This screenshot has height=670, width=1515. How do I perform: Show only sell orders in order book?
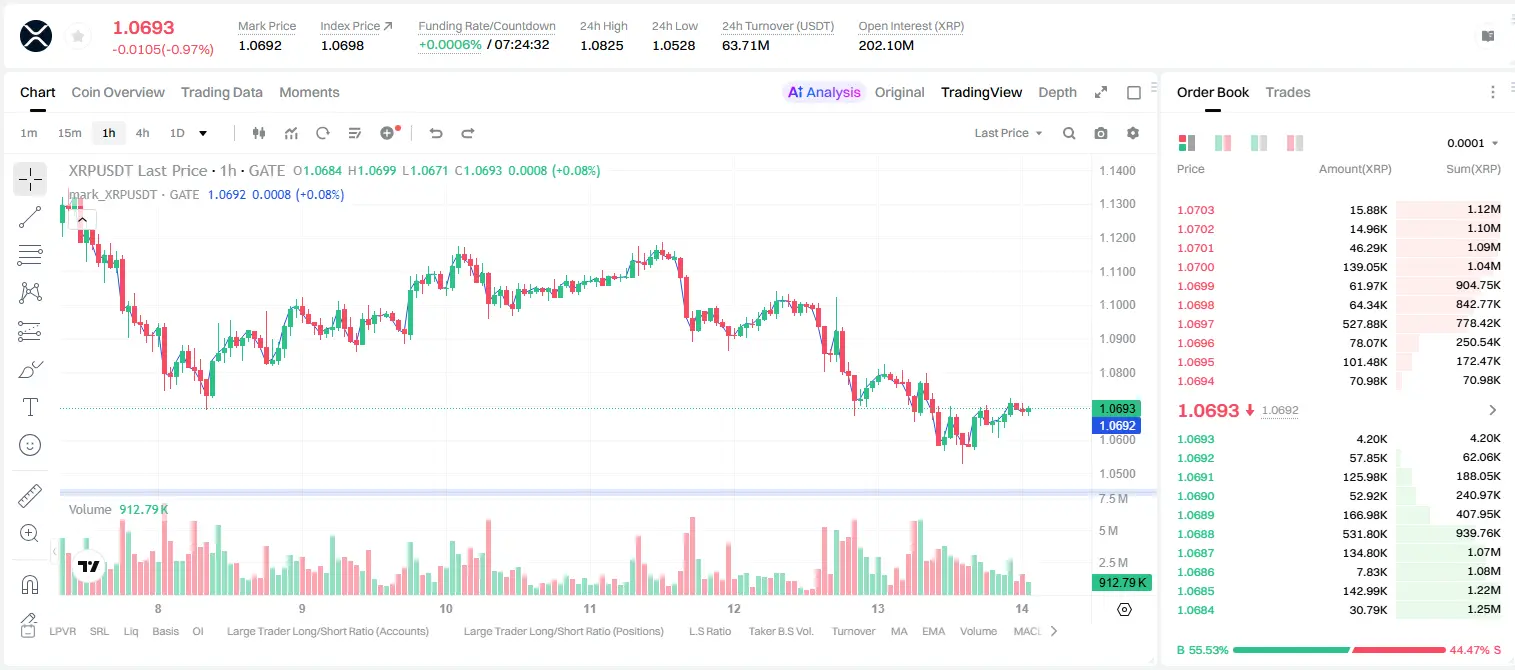click(x=1295, y=143)
